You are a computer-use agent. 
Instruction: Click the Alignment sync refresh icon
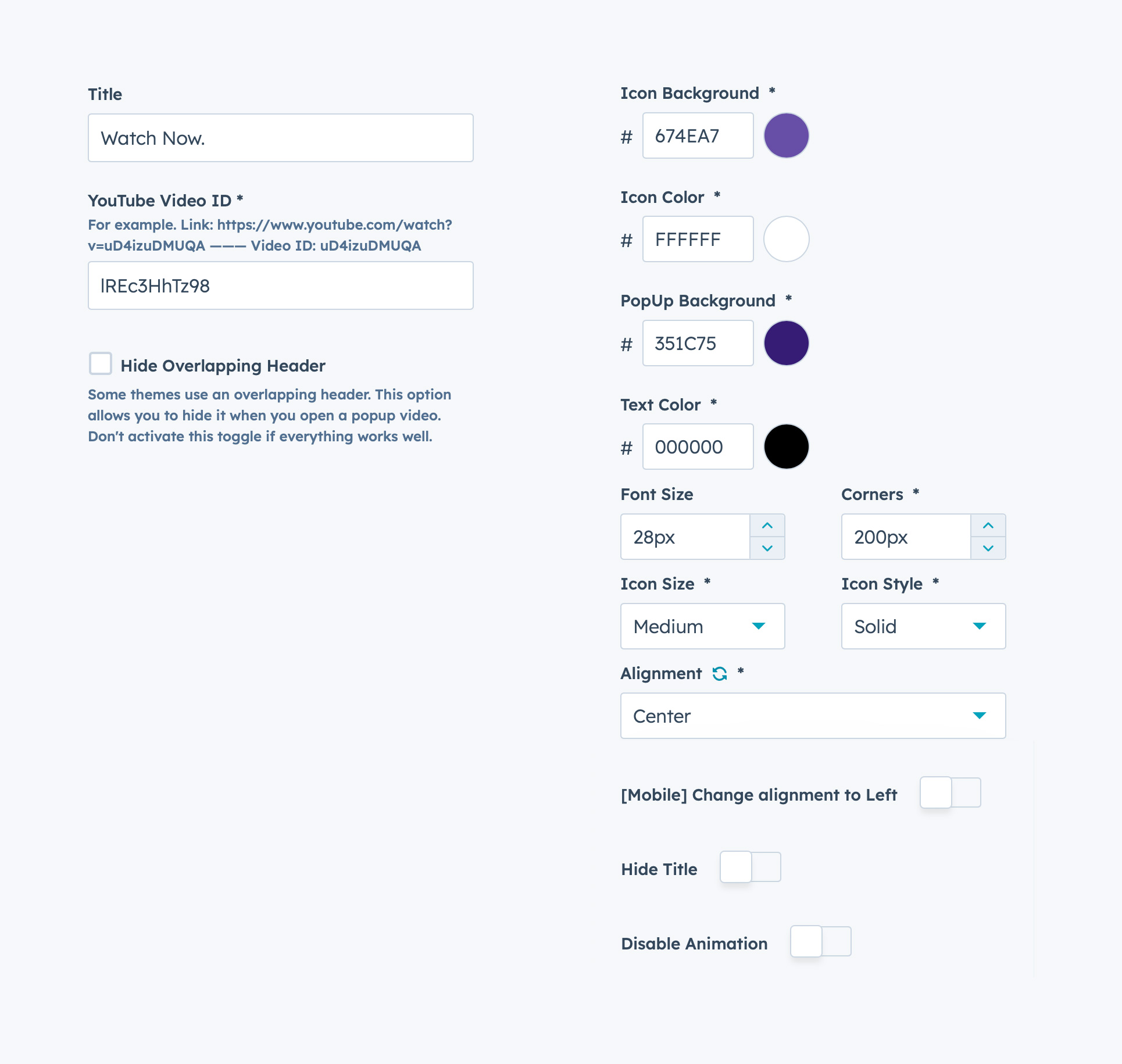720,673
